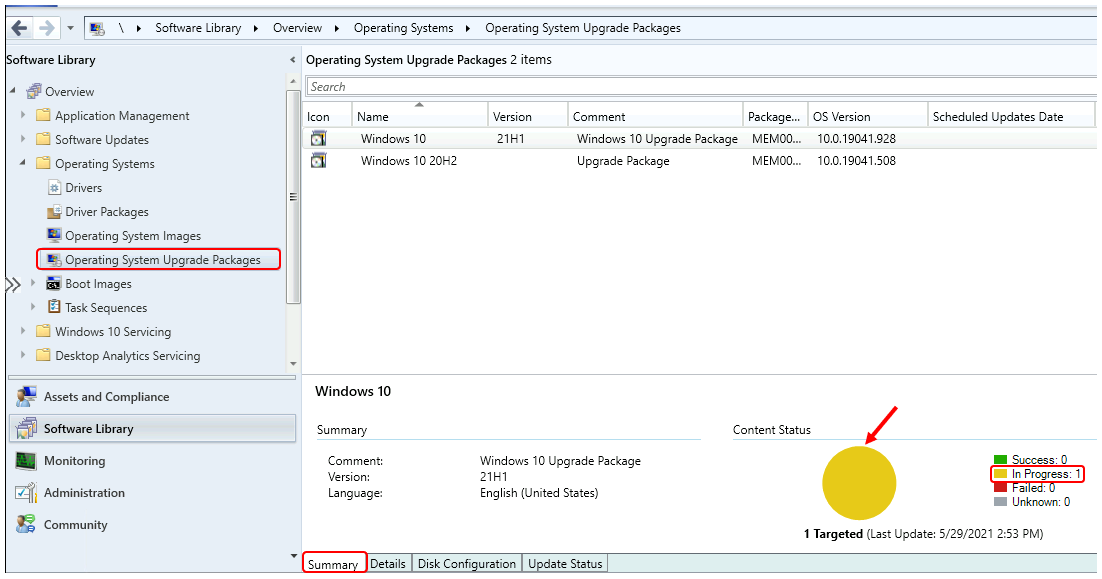This screenshot has width=1102, height=579.
Task: Click package icon of Windows 10 20H2 row
Action: pyautogui.click(x=318, y=161)
